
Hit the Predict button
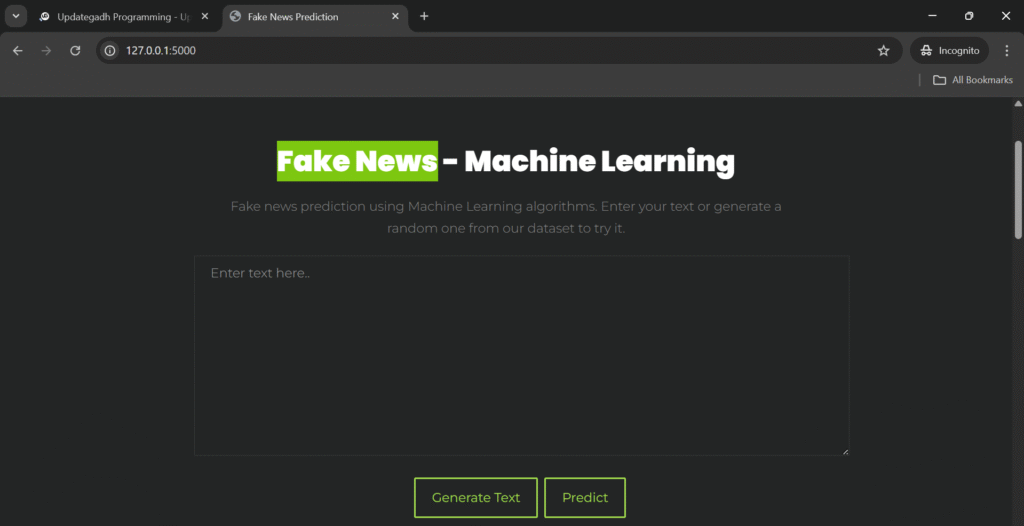pos(585,497)
